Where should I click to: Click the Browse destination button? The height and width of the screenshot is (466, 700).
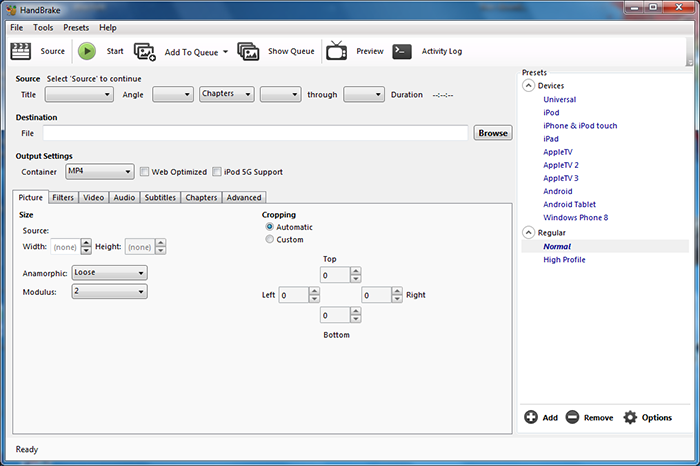tap(492, 133)
